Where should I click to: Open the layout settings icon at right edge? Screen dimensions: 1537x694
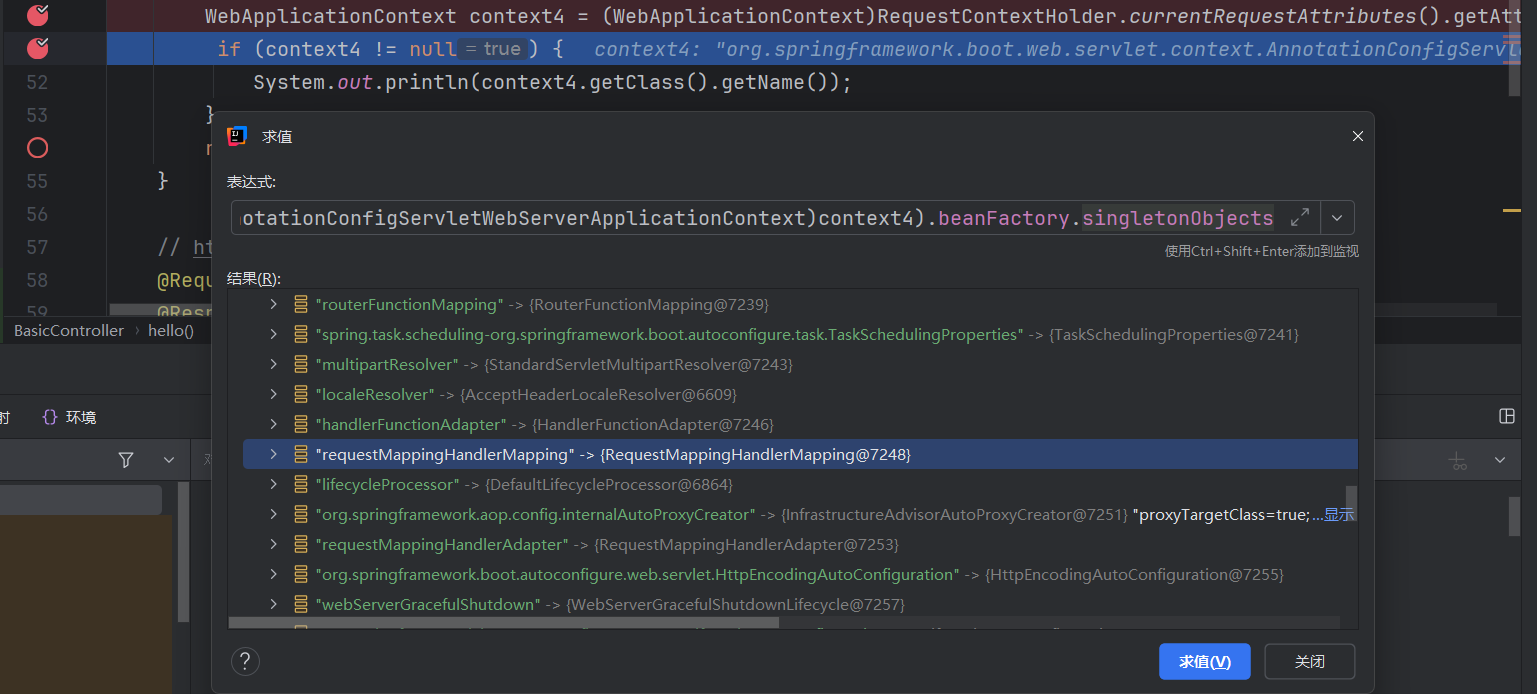click(x=1507, y=416)
